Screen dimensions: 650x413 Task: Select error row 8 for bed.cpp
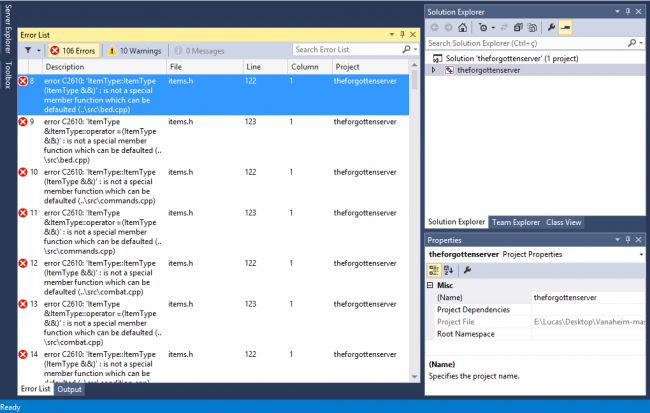click(213, 95)
